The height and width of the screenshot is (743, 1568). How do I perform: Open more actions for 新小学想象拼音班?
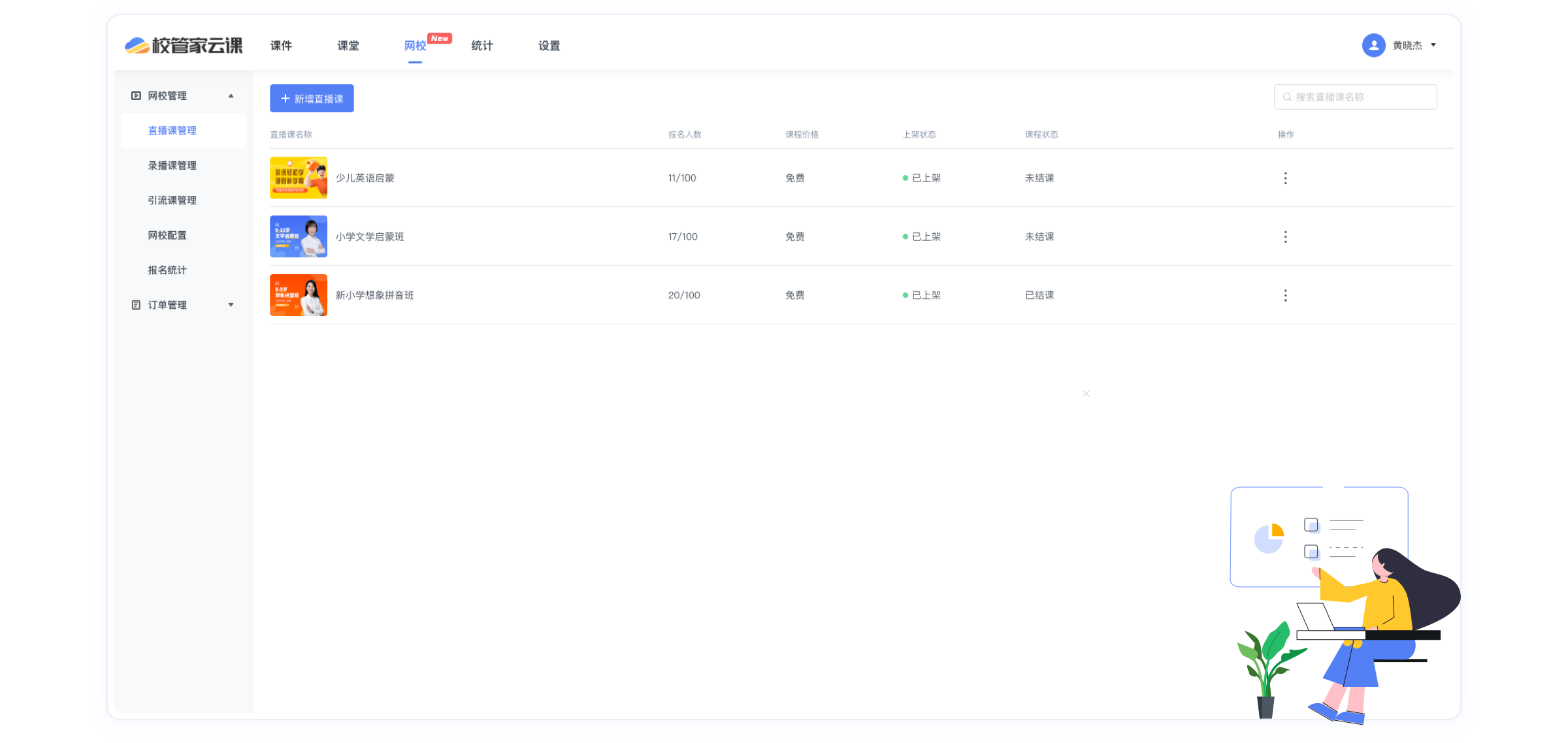coord(1285,296)
